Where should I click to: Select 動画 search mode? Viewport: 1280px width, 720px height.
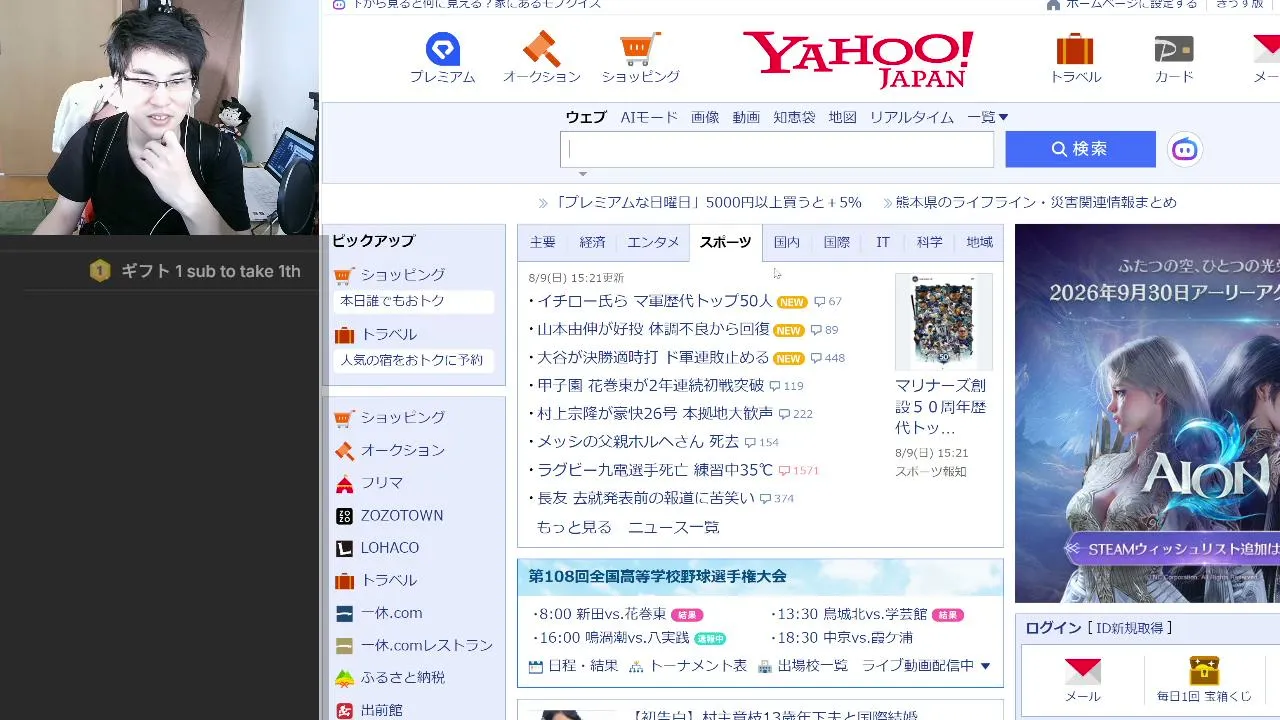[746, 117]
